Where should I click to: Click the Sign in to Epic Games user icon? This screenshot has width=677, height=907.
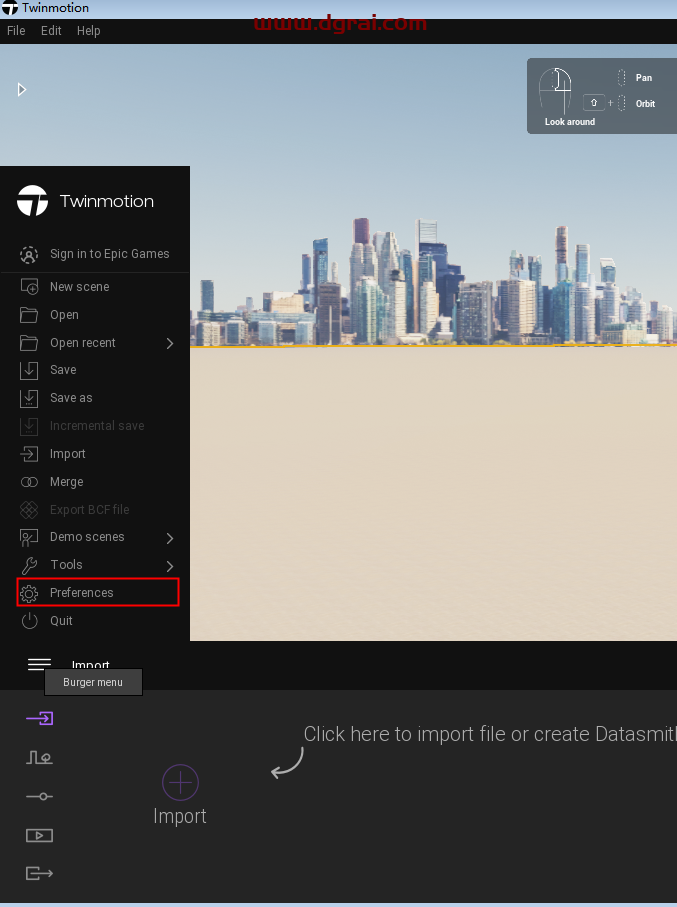pyautogui.click(x=29, y=255)
